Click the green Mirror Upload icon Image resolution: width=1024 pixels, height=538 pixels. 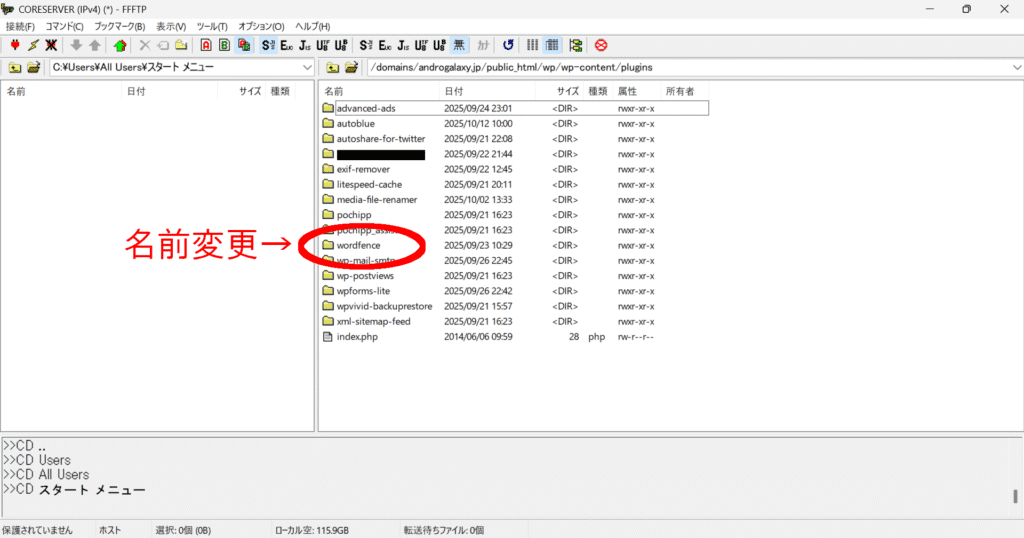120,45
